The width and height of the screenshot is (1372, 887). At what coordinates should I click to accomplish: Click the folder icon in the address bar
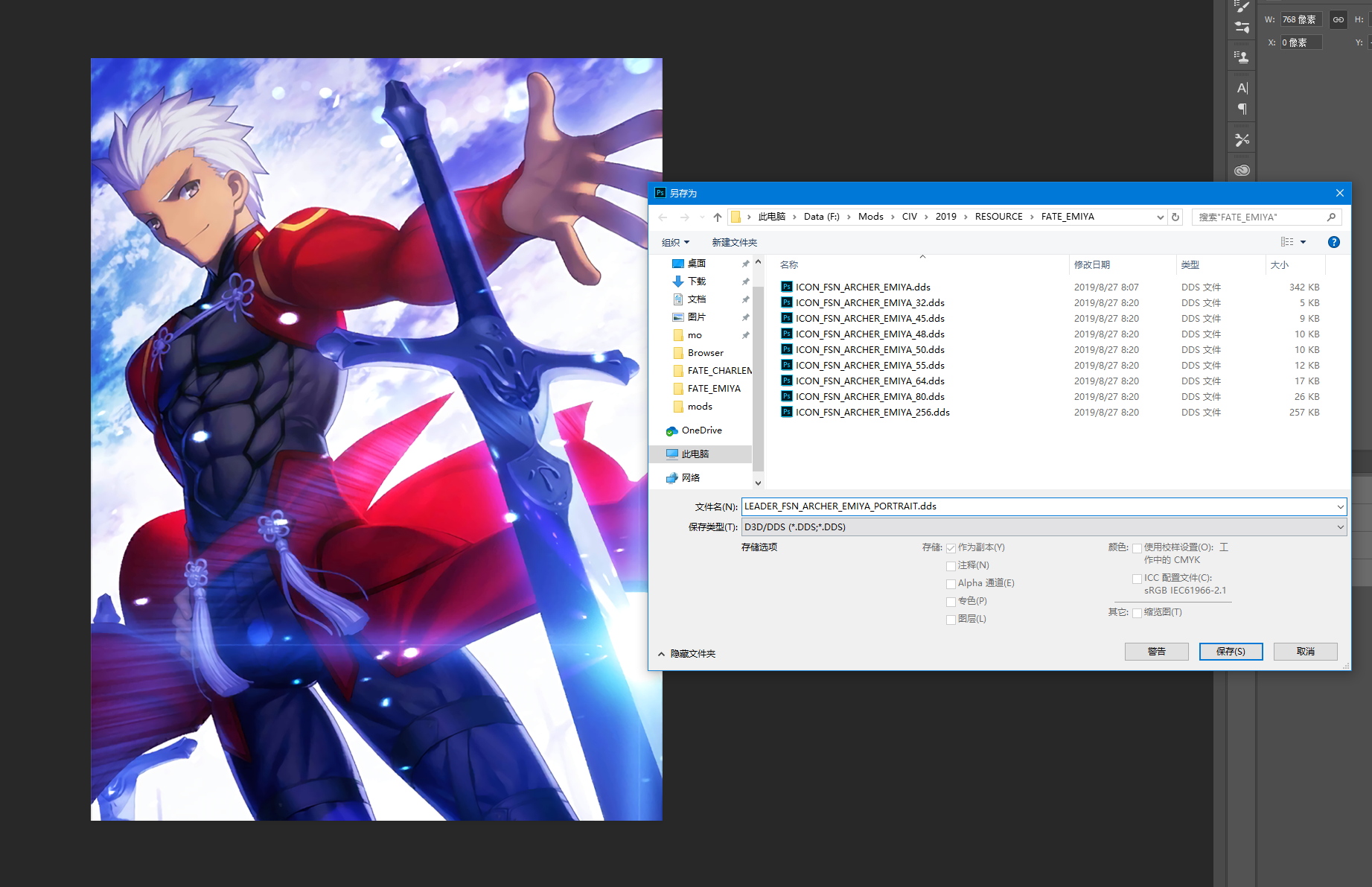click(736, 217)
